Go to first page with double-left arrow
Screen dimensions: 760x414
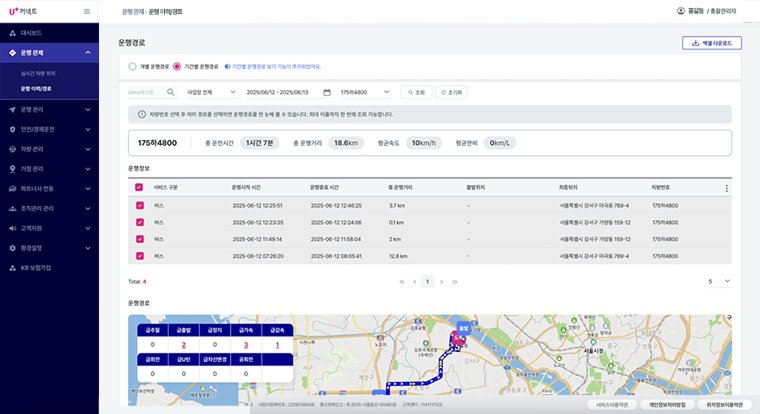pyautogui.click(x=402, y=282)
